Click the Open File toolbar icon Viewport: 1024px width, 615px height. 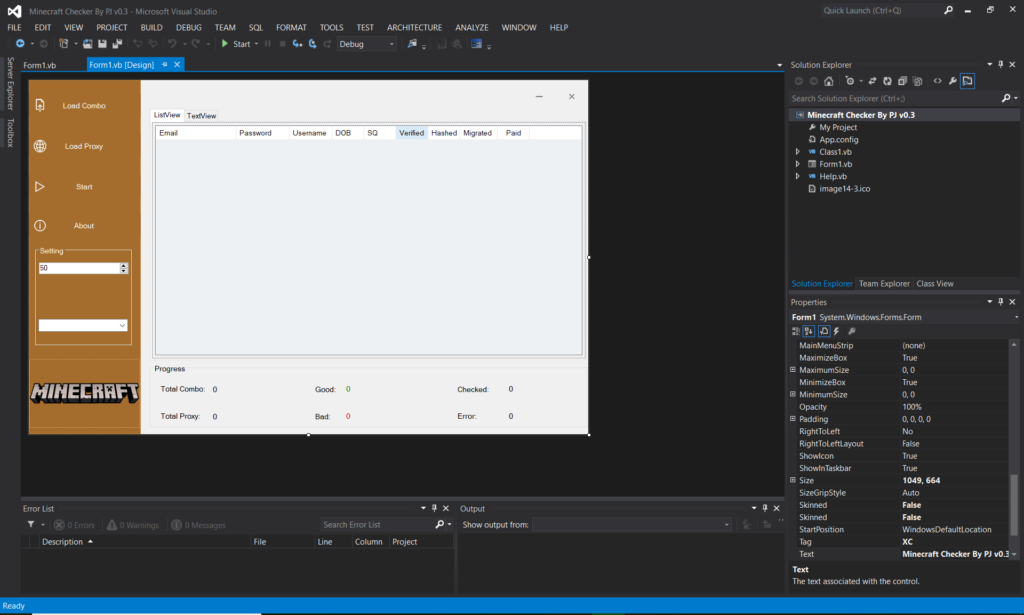[x=88, y=44]
